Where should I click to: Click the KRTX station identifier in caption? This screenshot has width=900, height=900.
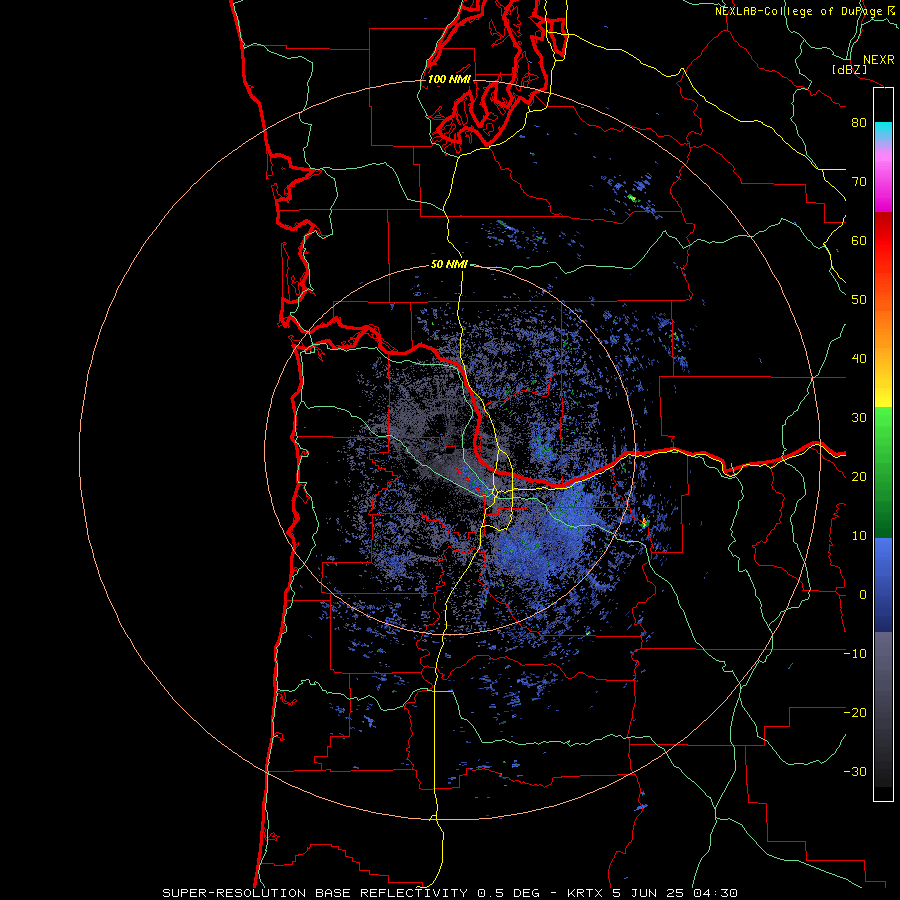[585, 893]
